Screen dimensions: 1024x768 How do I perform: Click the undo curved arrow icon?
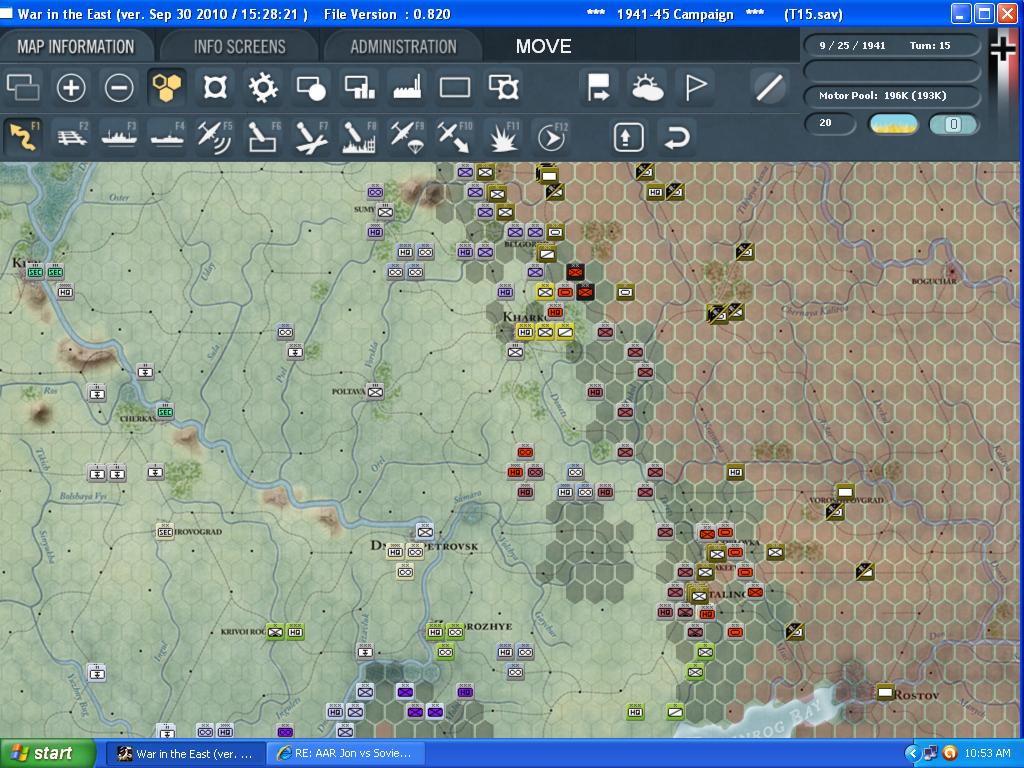(677, 137)
